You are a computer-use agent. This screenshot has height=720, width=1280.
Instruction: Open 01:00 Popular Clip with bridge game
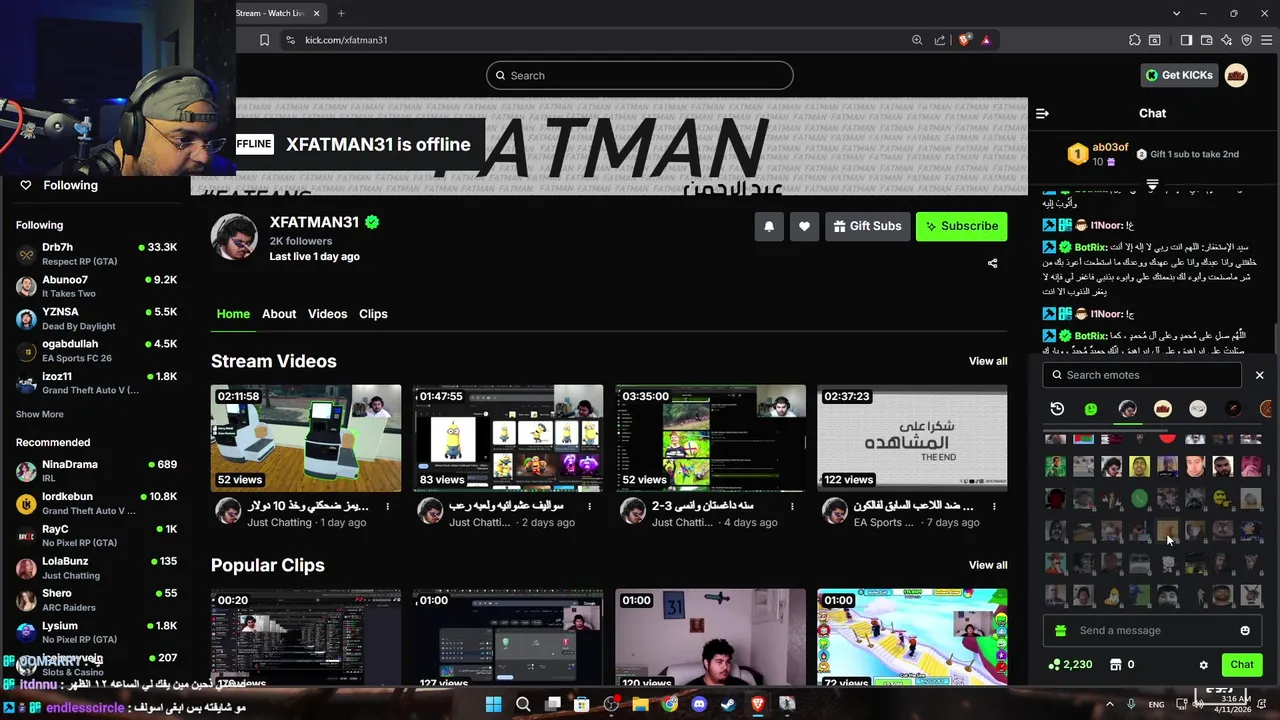(x=912, y=638)
